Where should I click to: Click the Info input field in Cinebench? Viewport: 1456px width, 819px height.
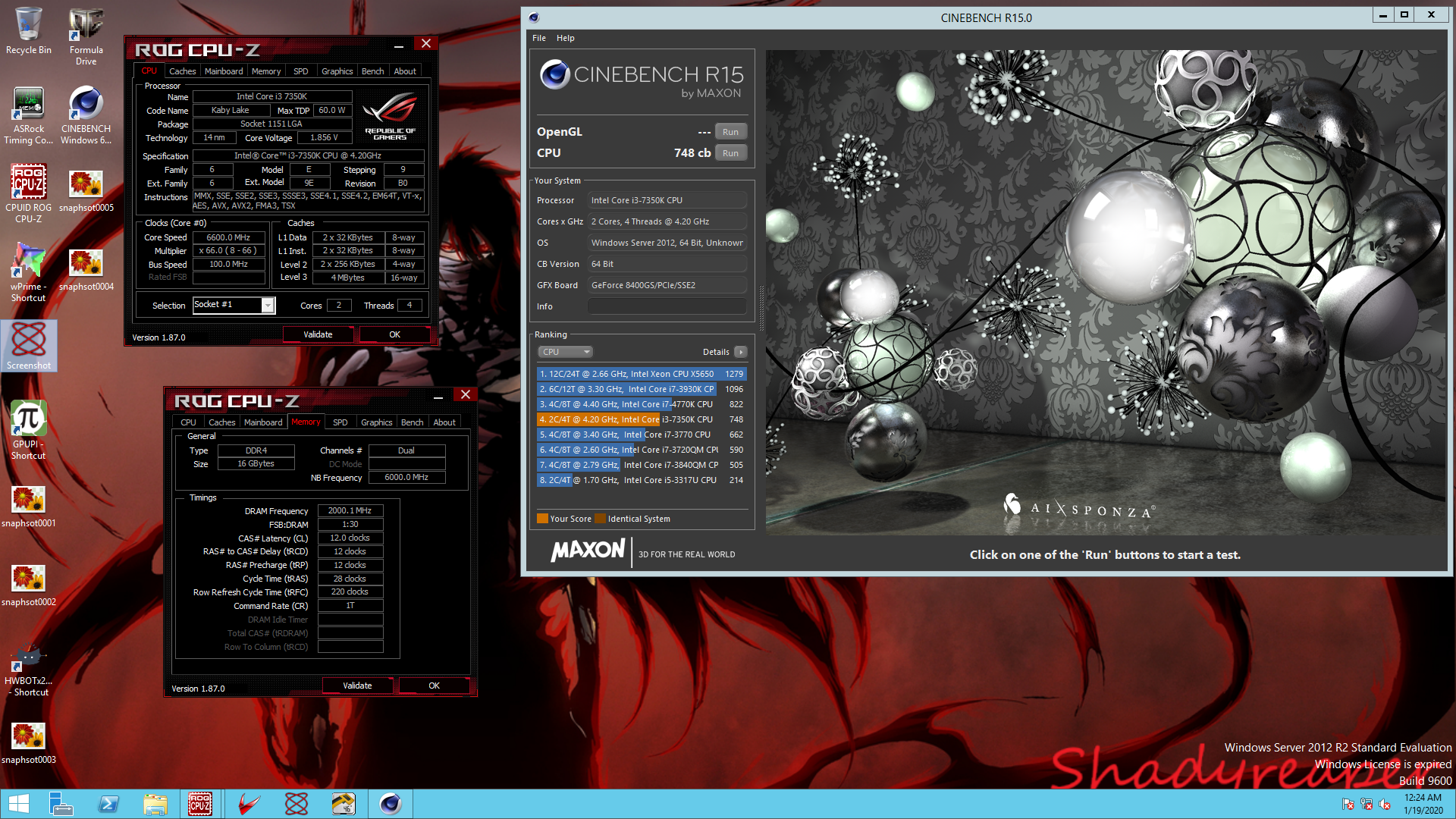(x=667, y=306)
